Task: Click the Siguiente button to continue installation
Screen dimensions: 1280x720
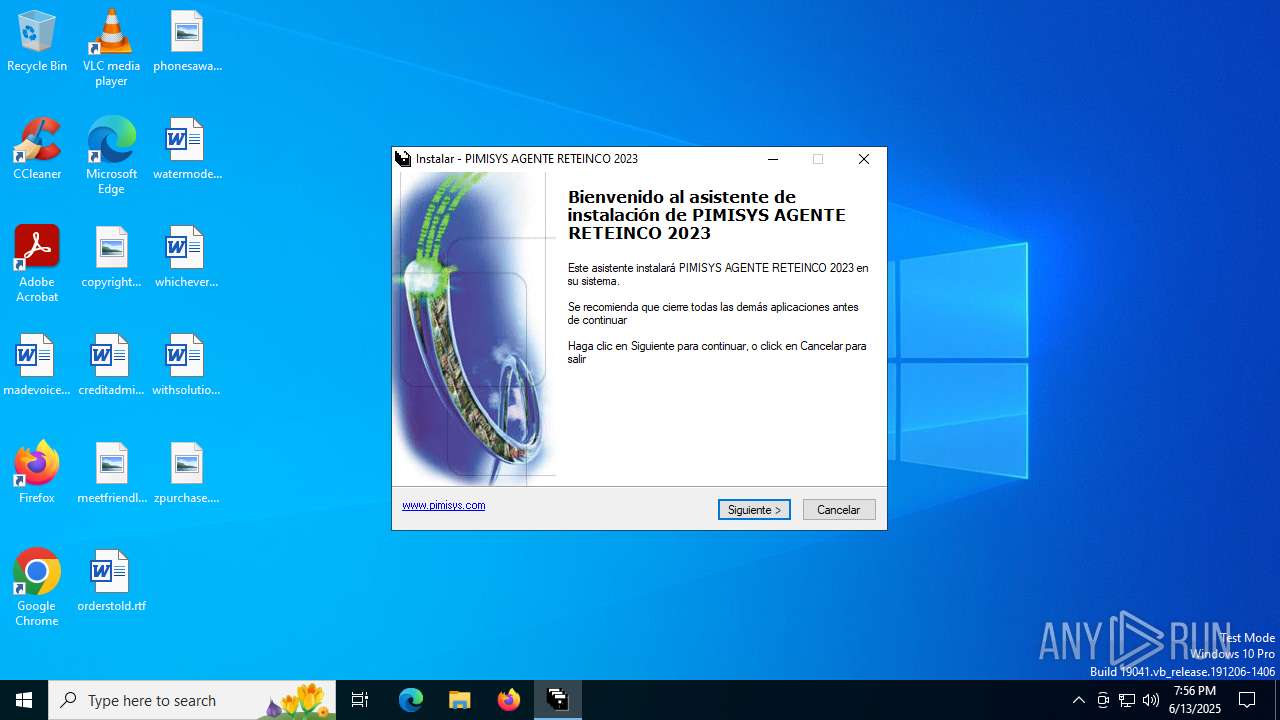Action: (x=754, y=510)
